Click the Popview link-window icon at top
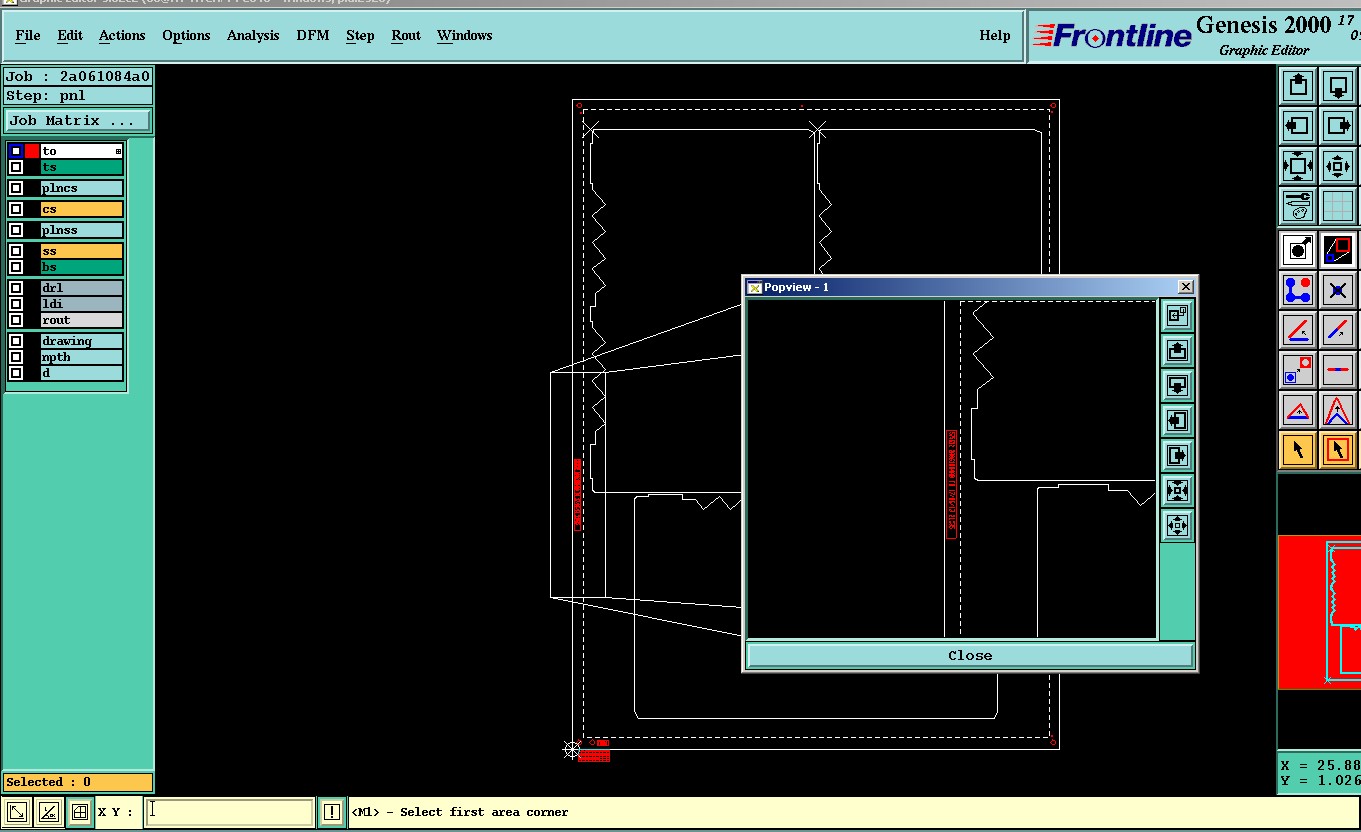Image resolution: width=1361 pixels, height=832 pixels. 1177,316
